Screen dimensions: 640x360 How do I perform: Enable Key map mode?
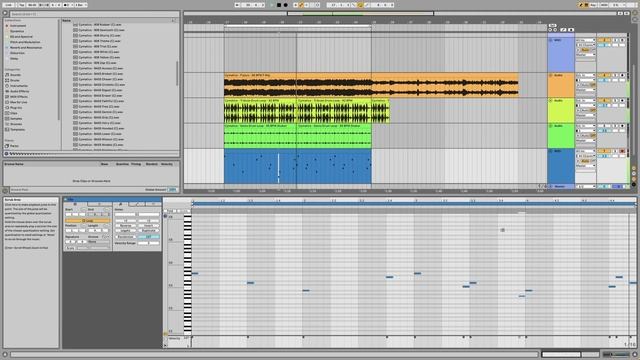click(x=593, y=5)
